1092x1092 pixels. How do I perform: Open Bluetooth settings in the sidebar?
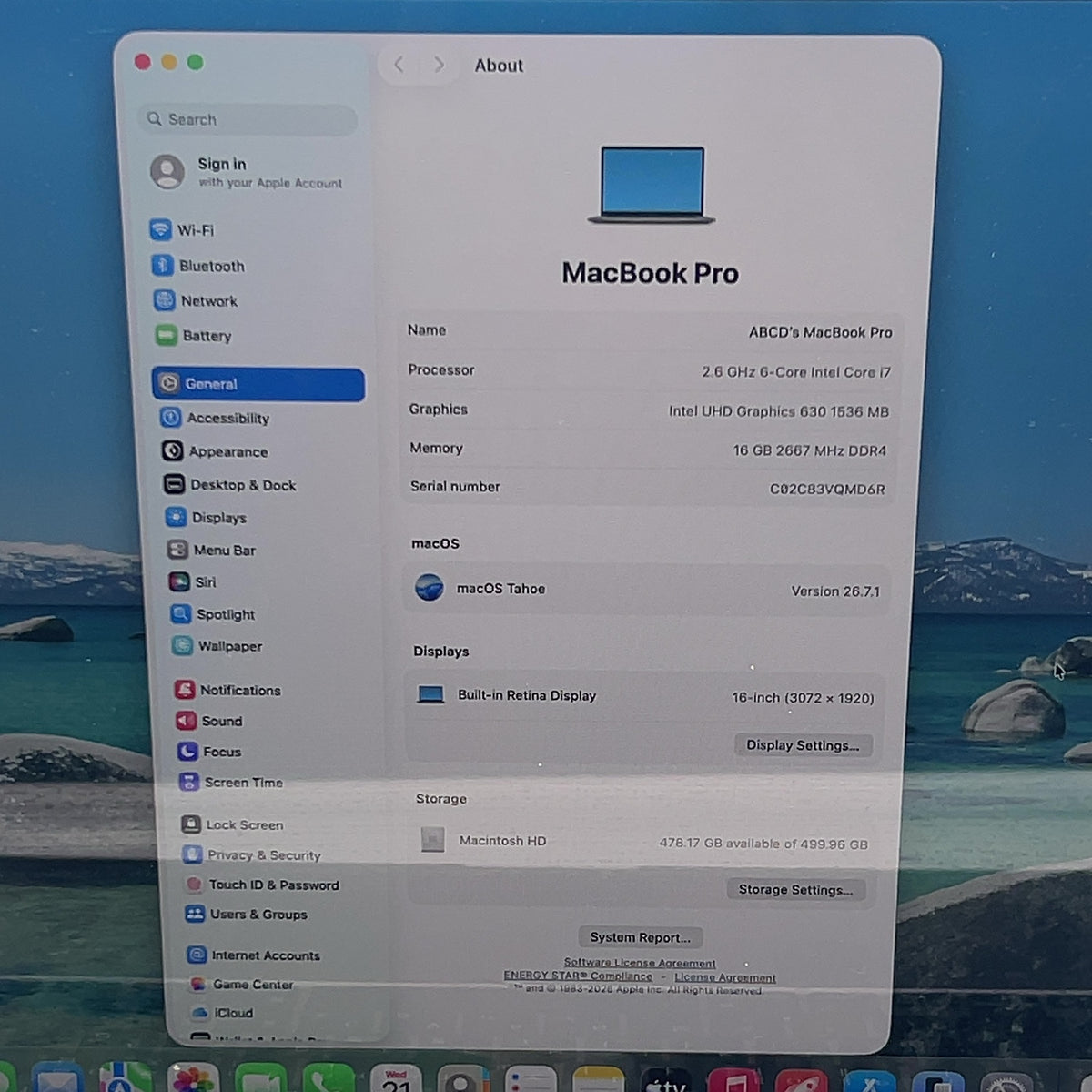coord(197,266)
